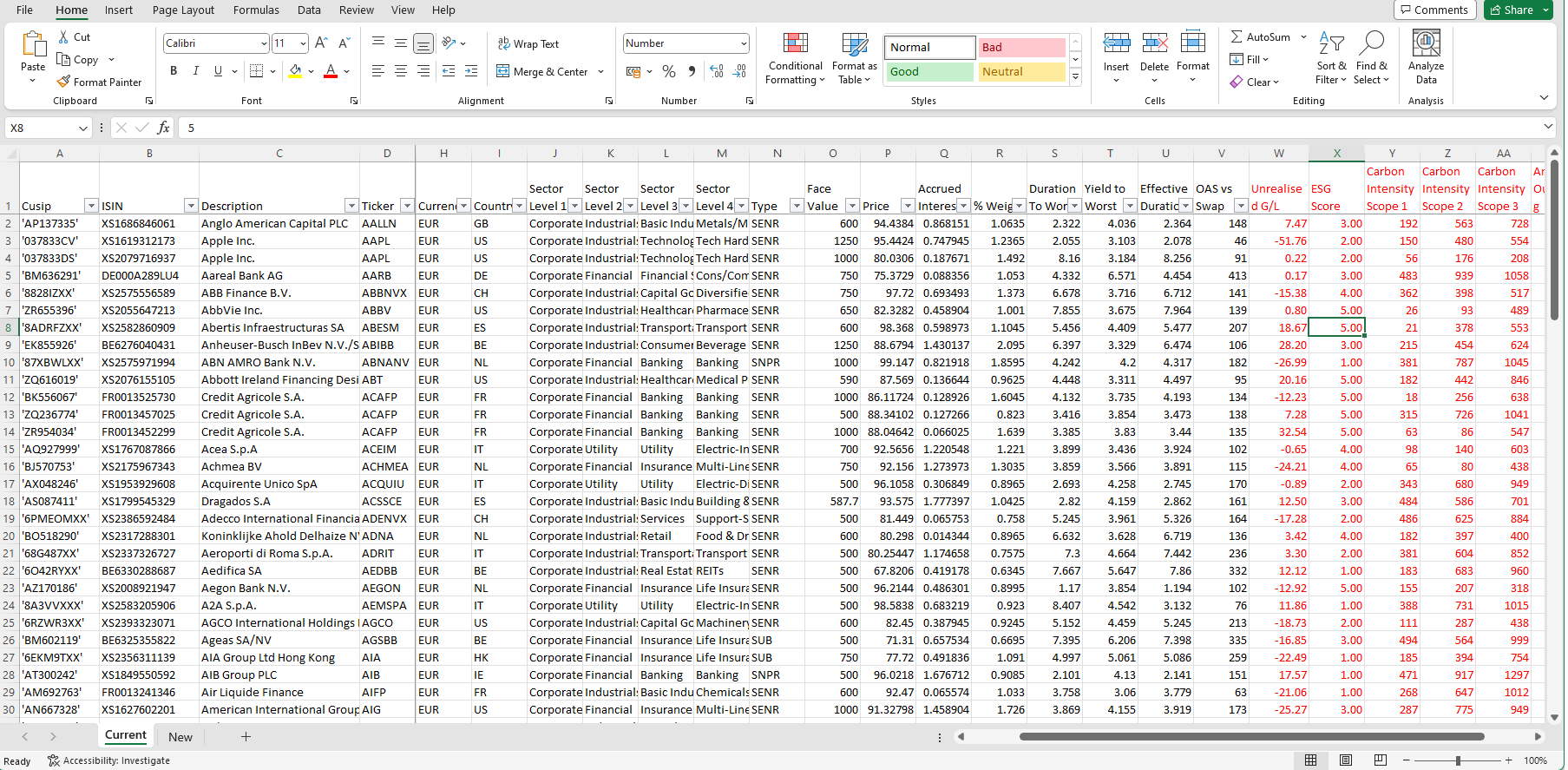
Task: Click the Increase Font Size icon
Action: point(321,43)
